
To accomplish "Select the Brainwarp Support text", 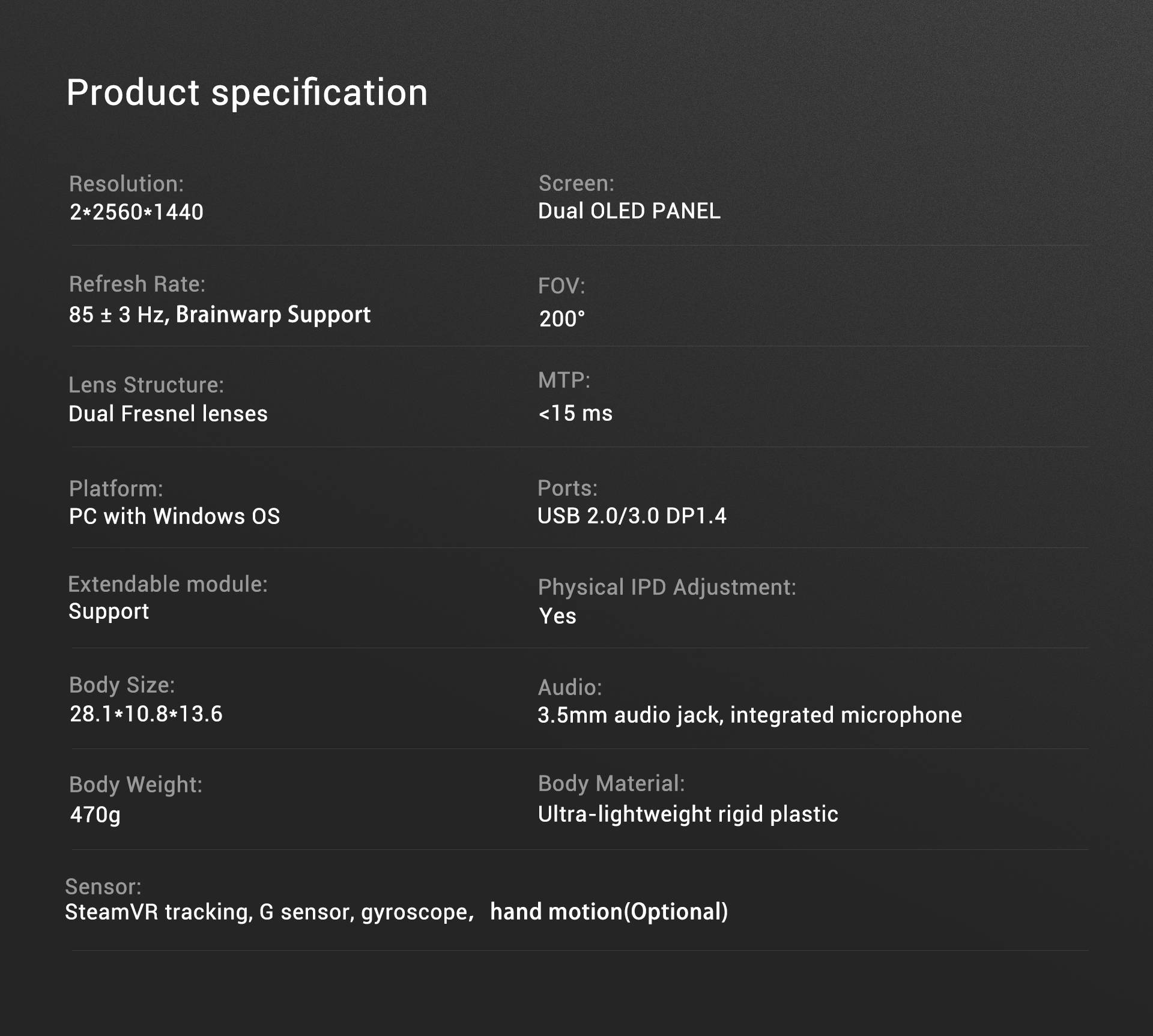I will point(273,315).
